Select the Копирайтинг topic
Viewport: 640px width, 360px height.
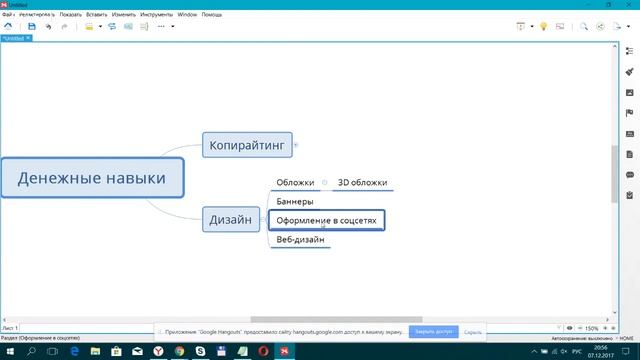[x=247, y=145]
